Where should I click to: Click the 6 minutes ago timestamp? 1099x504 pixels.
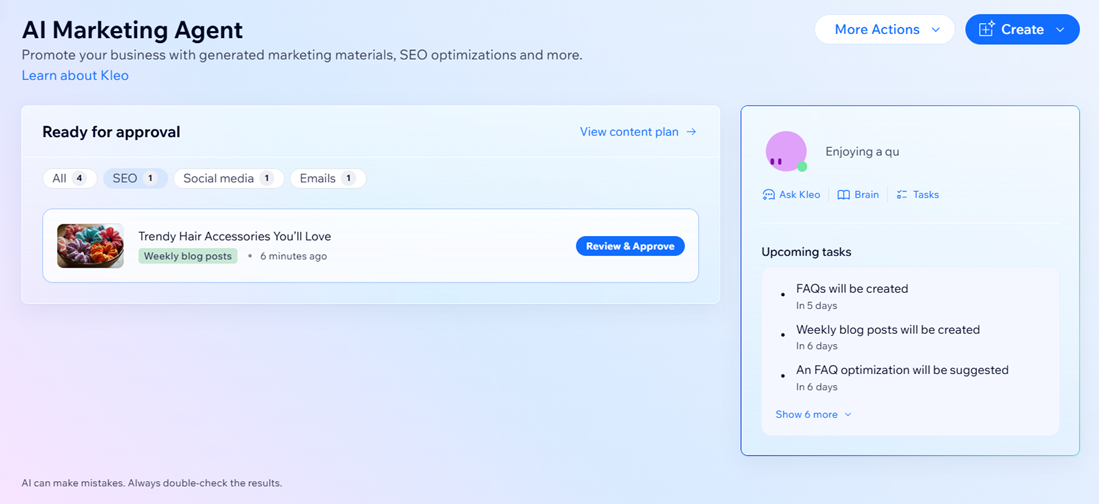tap(293, 256)
